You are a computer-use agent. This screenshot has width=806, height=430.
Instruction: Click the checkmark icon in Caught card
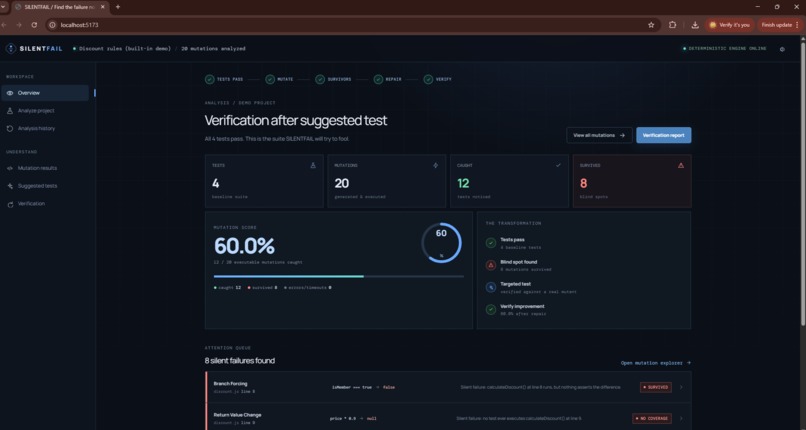click(x=558, y=165)
